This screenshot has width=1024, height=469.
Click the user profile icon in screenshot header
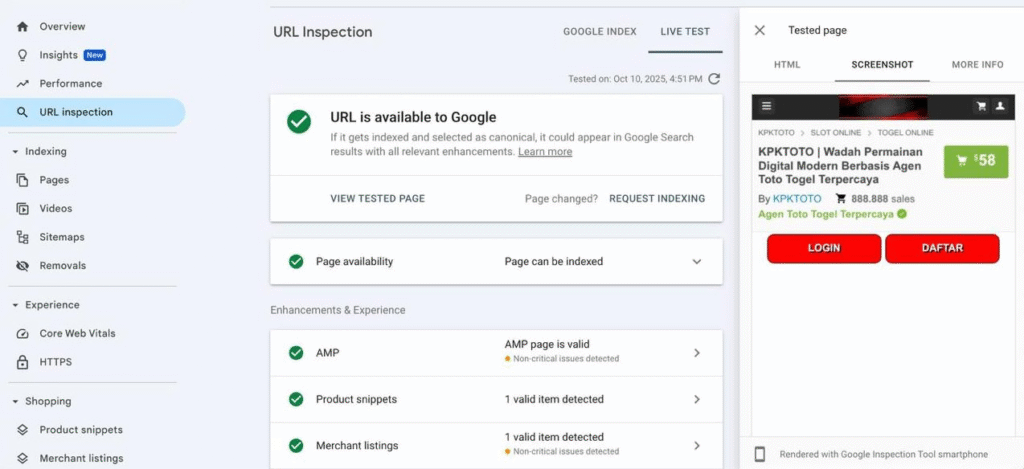[1000, 106]
